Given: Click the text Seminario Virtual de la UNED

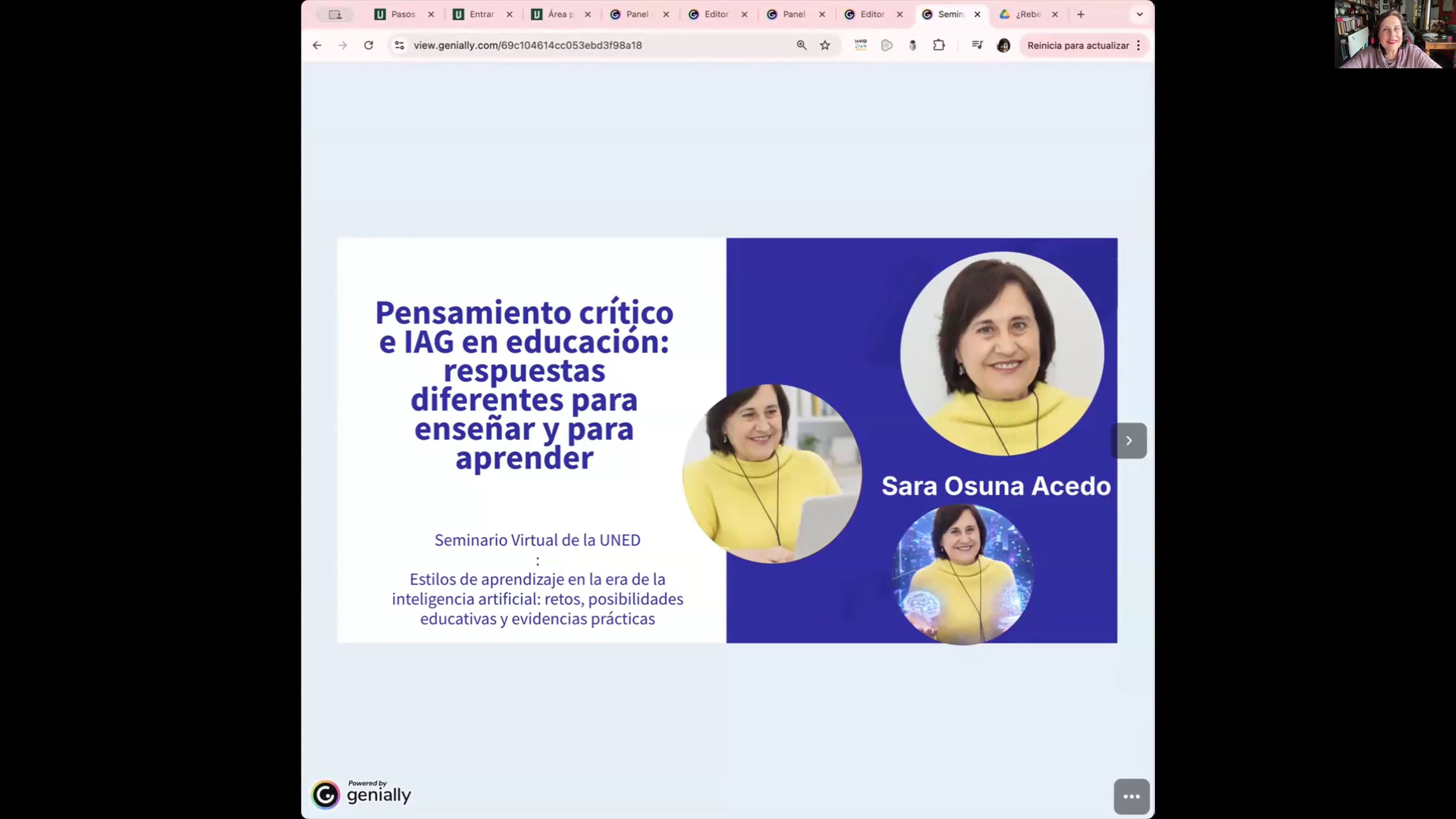Looking at the screenshot, I should (538, 540).
